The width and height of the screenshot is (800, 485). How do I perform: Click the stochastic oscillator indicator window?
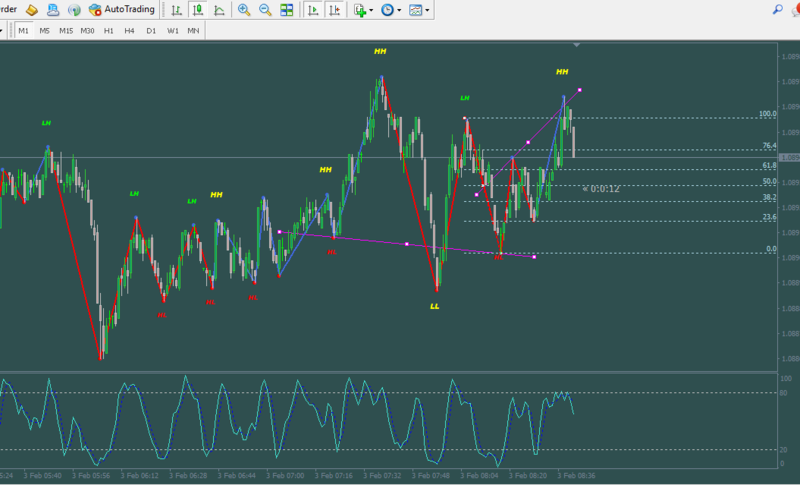(388, 420)
